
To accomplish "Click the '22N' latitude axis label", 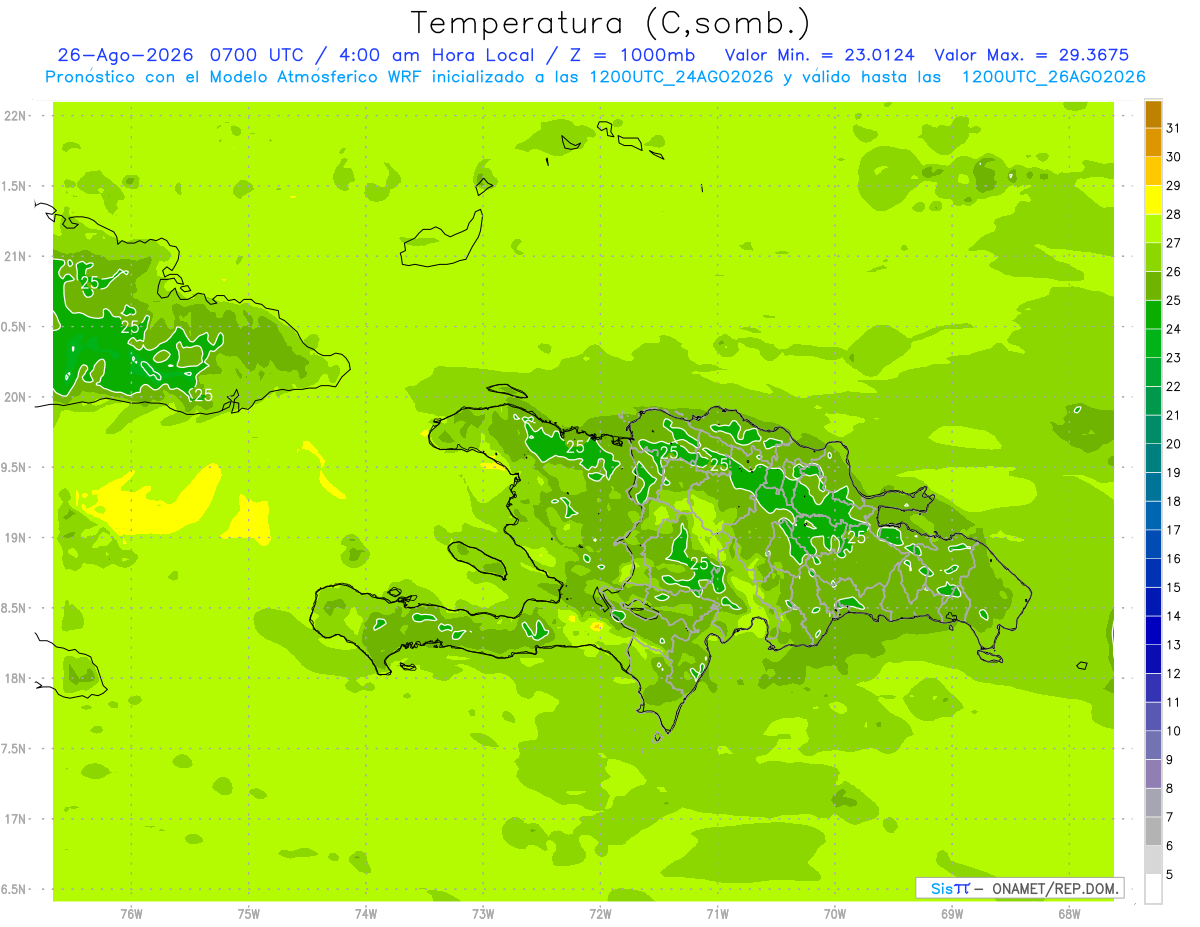I will pos(15,116).
